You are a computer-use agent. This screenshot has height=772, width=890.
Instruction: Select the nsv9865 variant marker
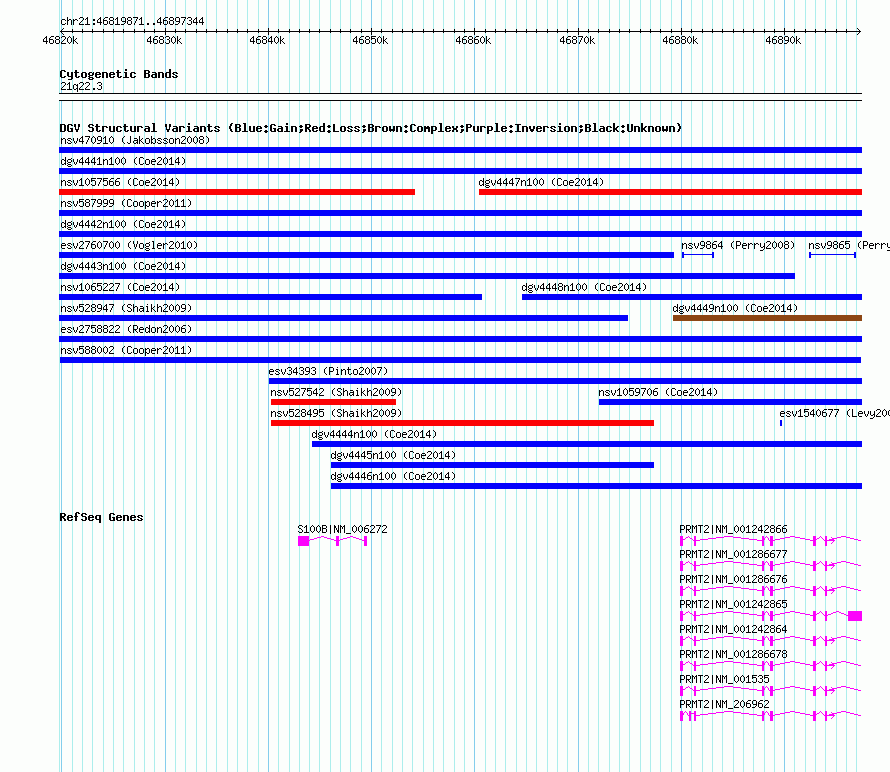(x=832, y=255)
